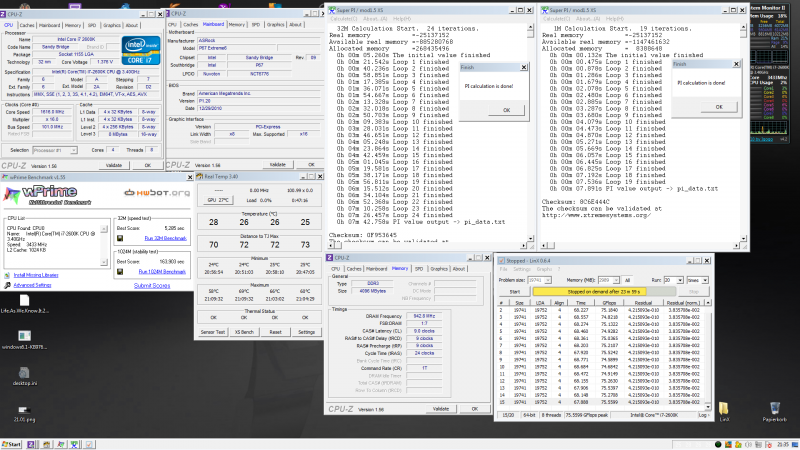Viewport: 800px width, 450px height.
Task: Click the Run 32M Benchmark link
Action: point(165,238)
